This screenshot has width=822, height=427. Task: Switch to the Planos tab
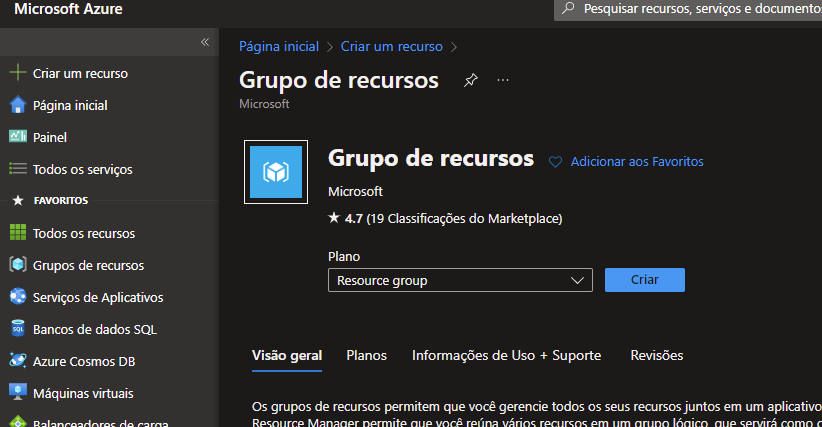pyautogui.click(x=366, y=355)
